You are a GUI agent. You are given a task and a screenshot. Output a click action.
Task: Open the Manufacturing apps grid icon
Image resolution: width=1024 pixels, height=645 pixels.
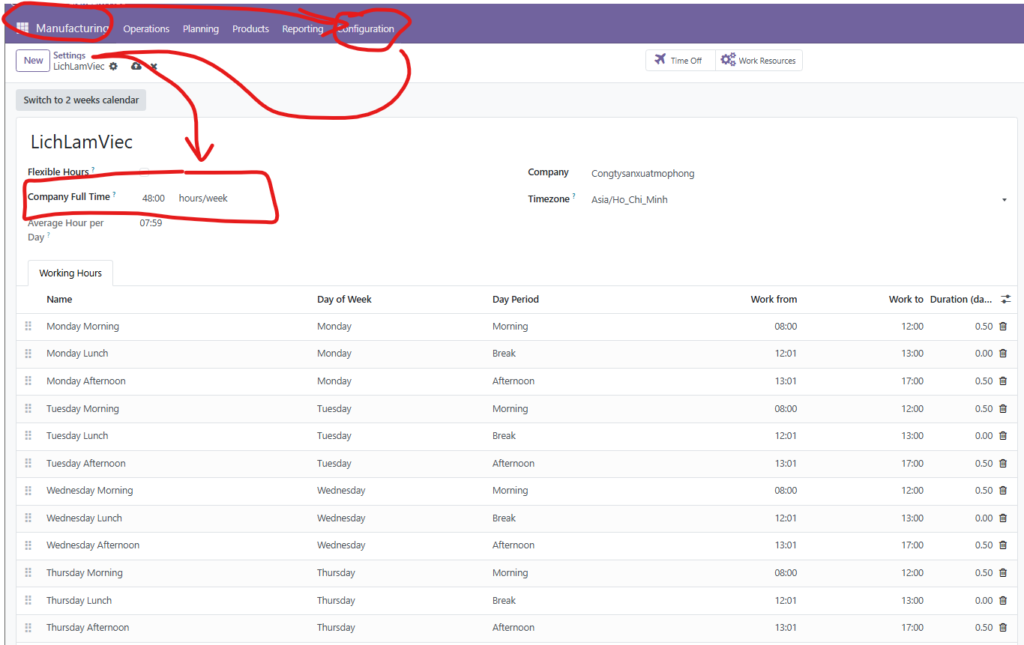[23, 28]
